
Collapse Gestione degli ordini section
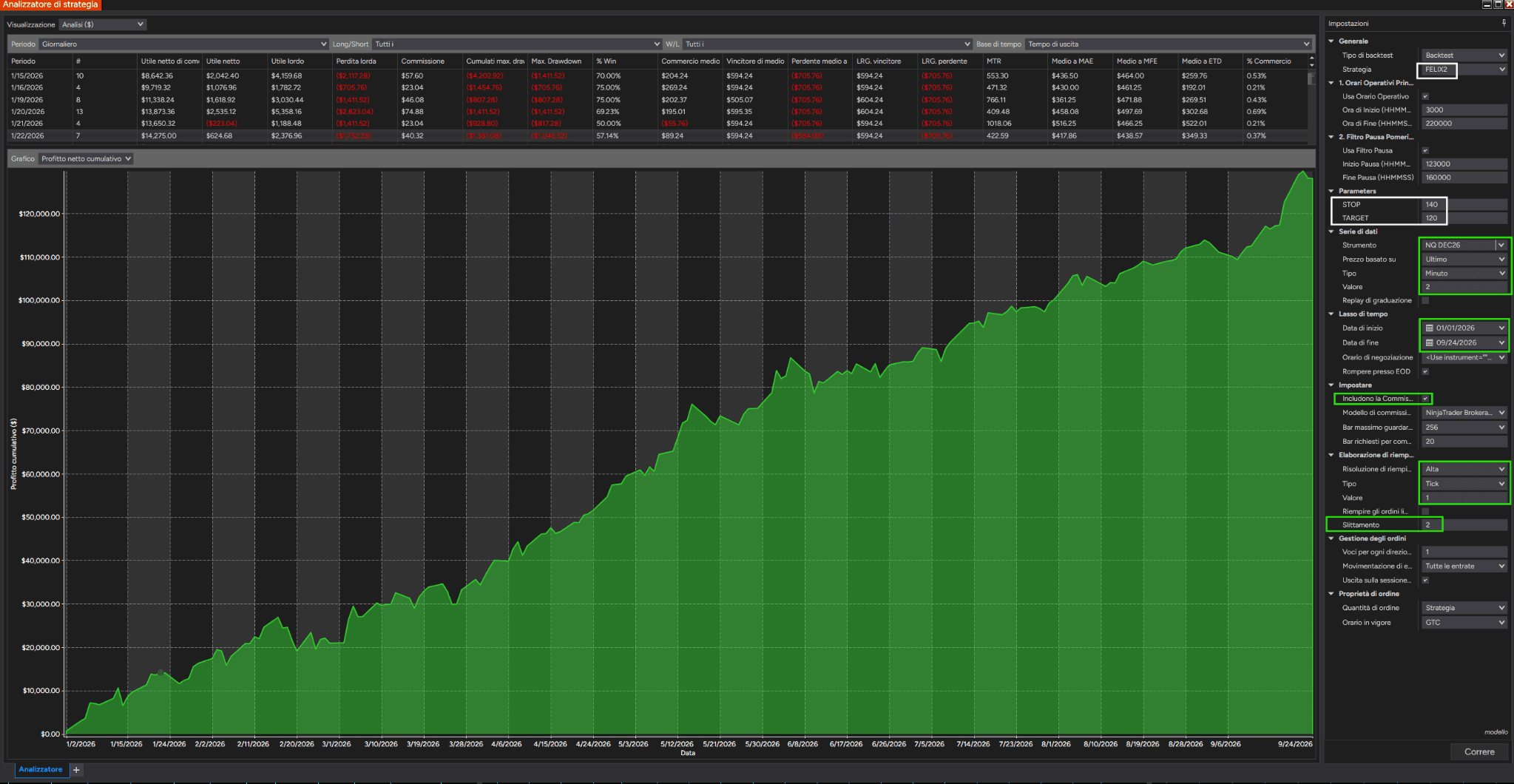point(1331,538)
